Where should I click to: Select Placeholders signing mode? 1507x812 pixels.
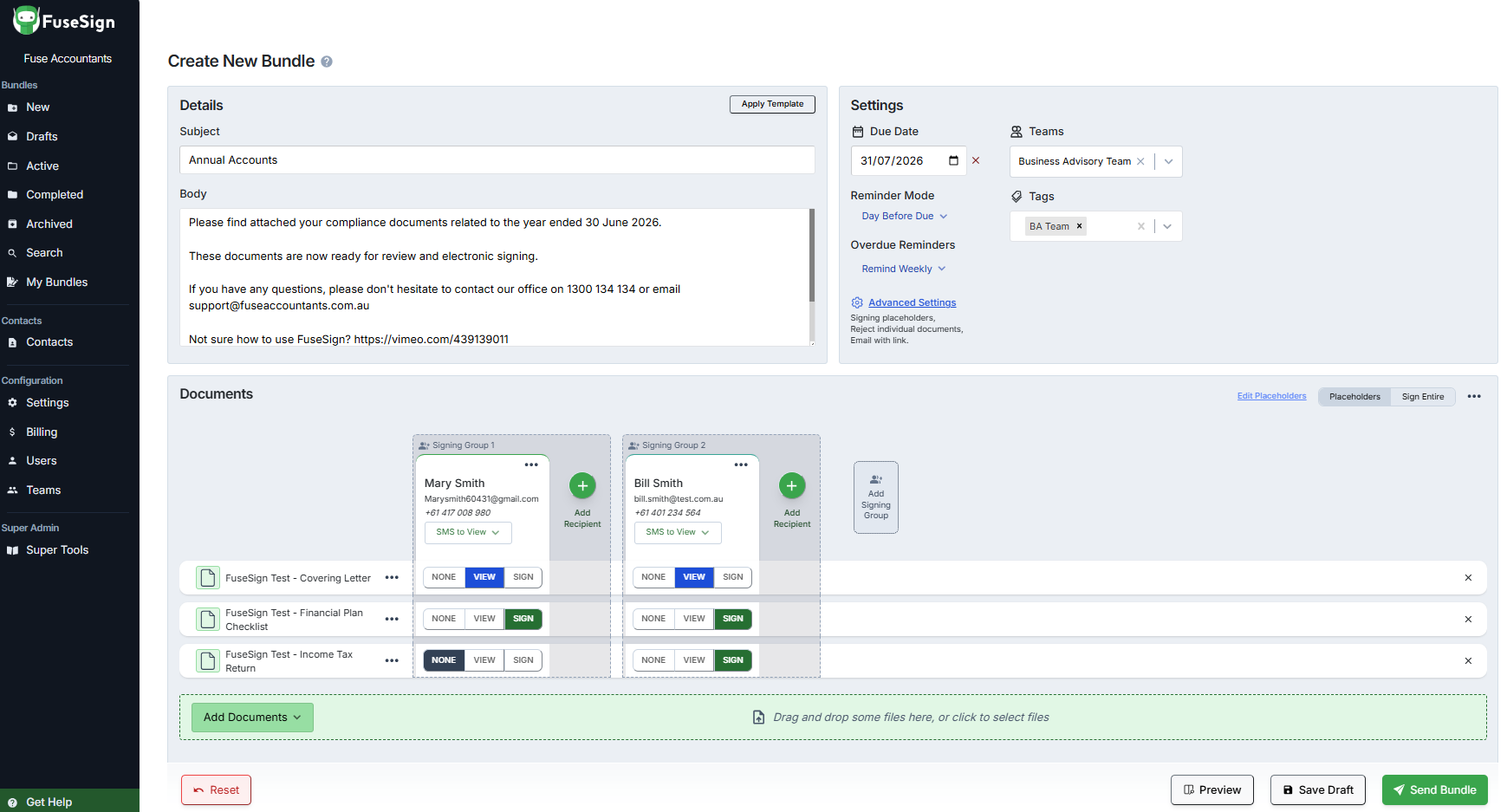tap(1354, 397)
